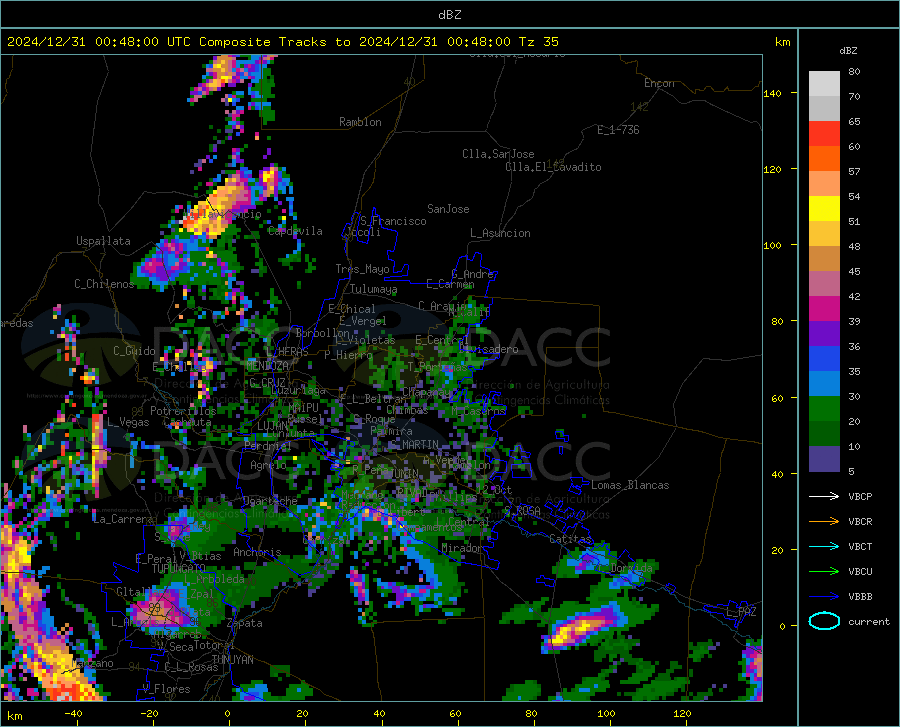Click the 'L_PAZ' map label

[741, 612]
